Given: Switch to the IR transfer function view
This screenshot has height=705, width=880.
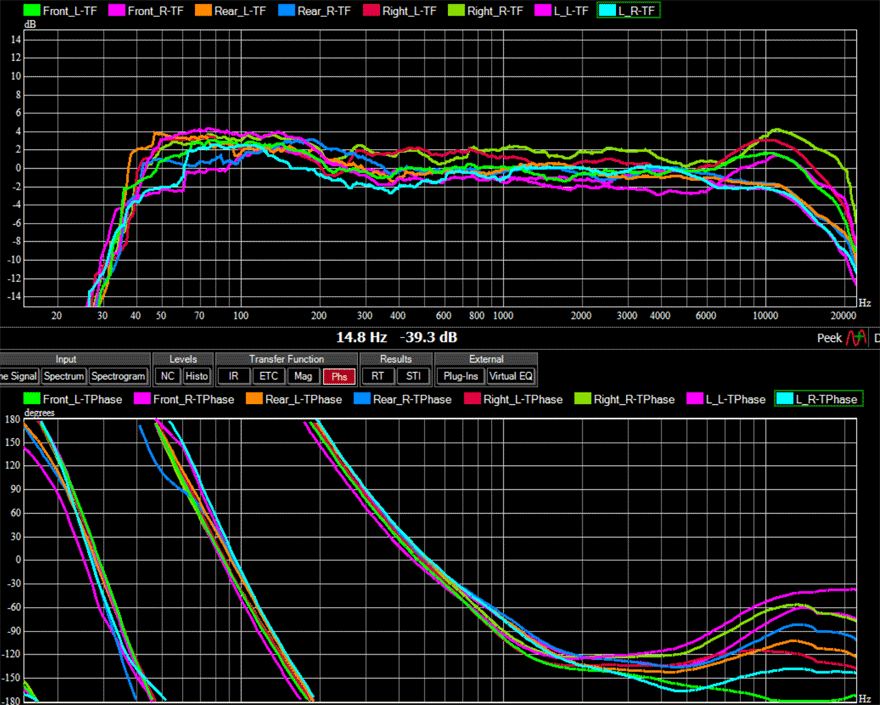Looking at the screenshot, I should (x=233, y=376).
